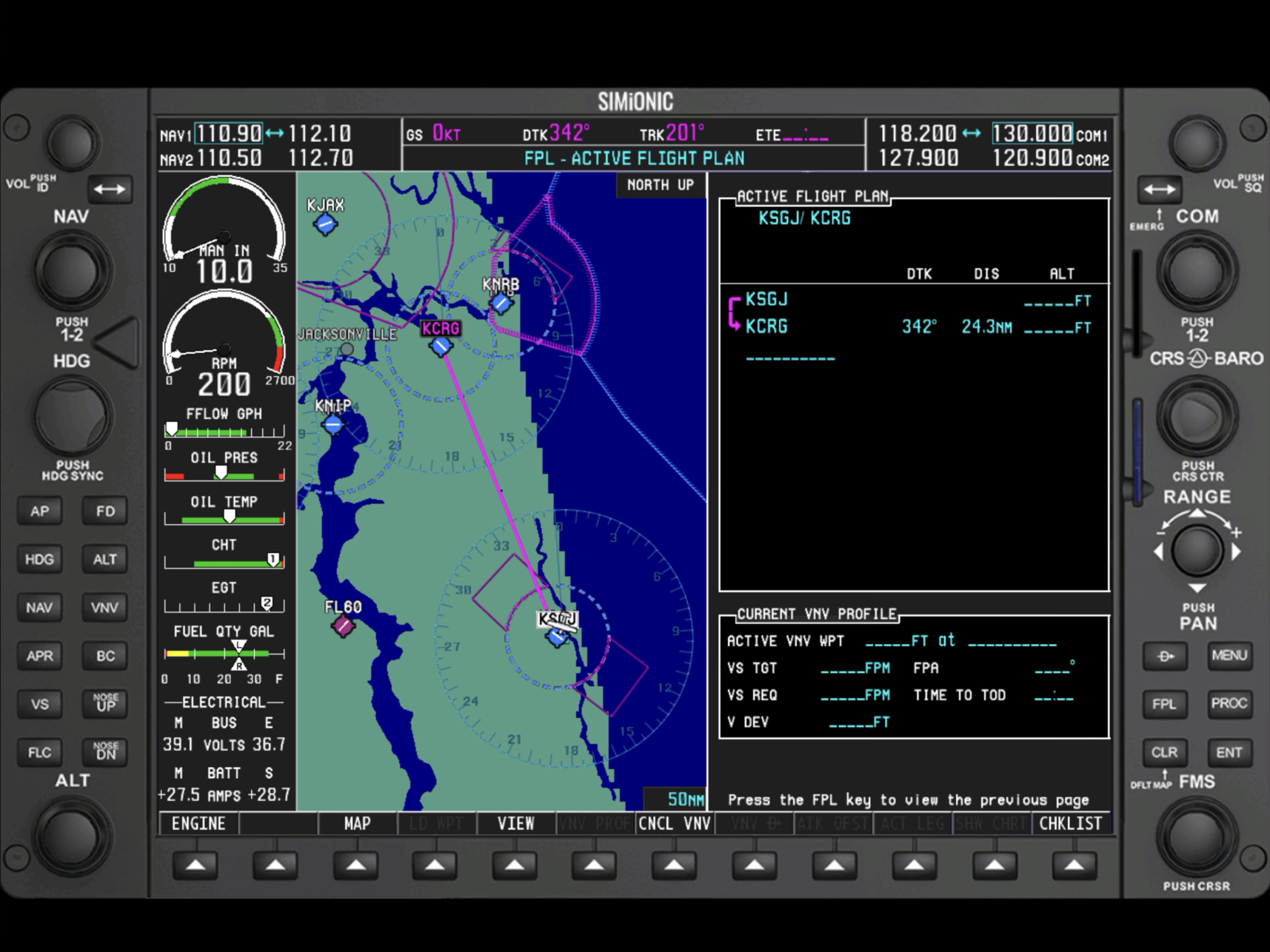1270x952 pixels.
Task: Toggle the FD flight director button
Action: pyautogui.click(x=105, y=511)
